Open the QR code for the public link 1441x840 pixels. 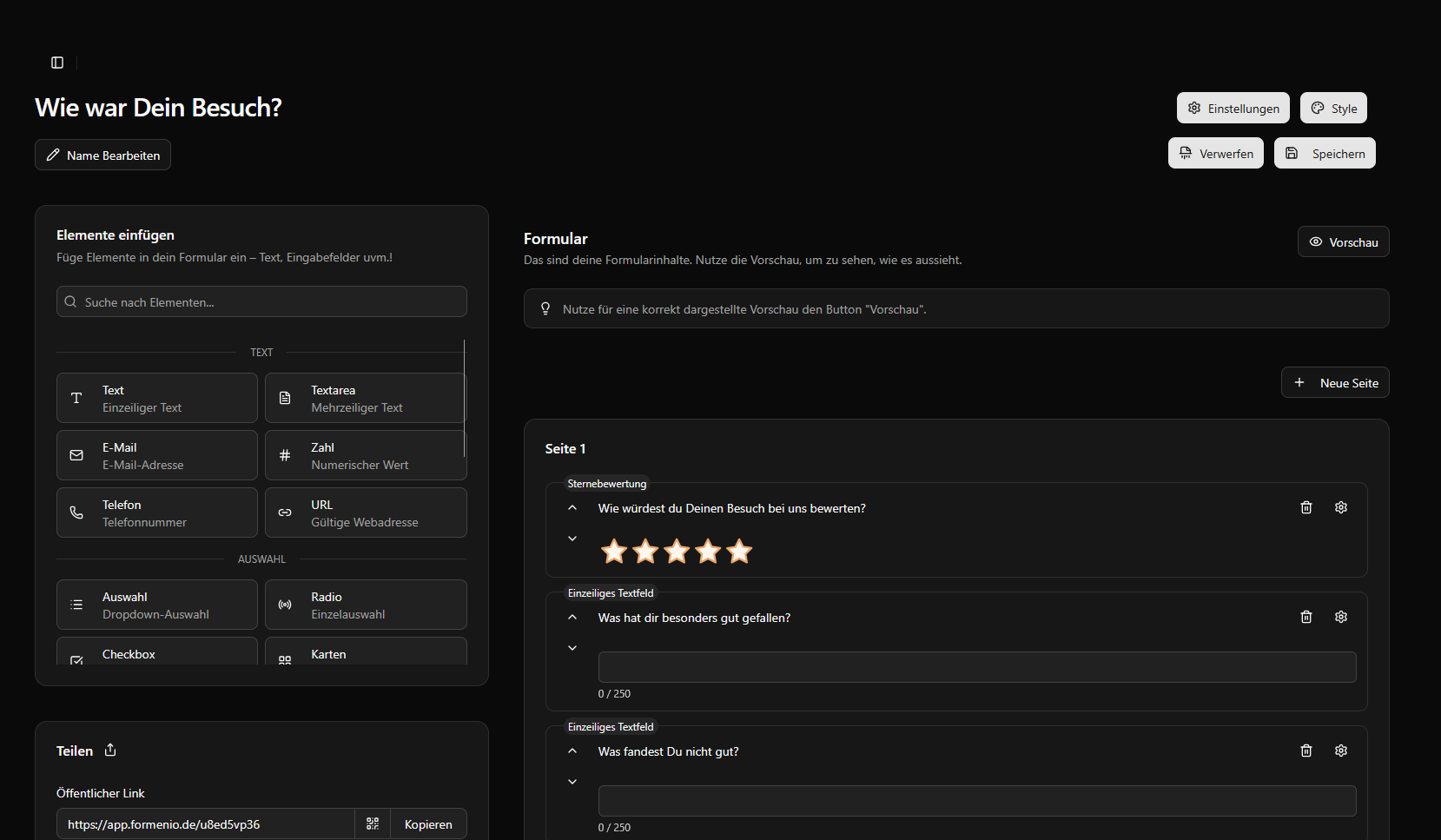[x=373, y=823]
